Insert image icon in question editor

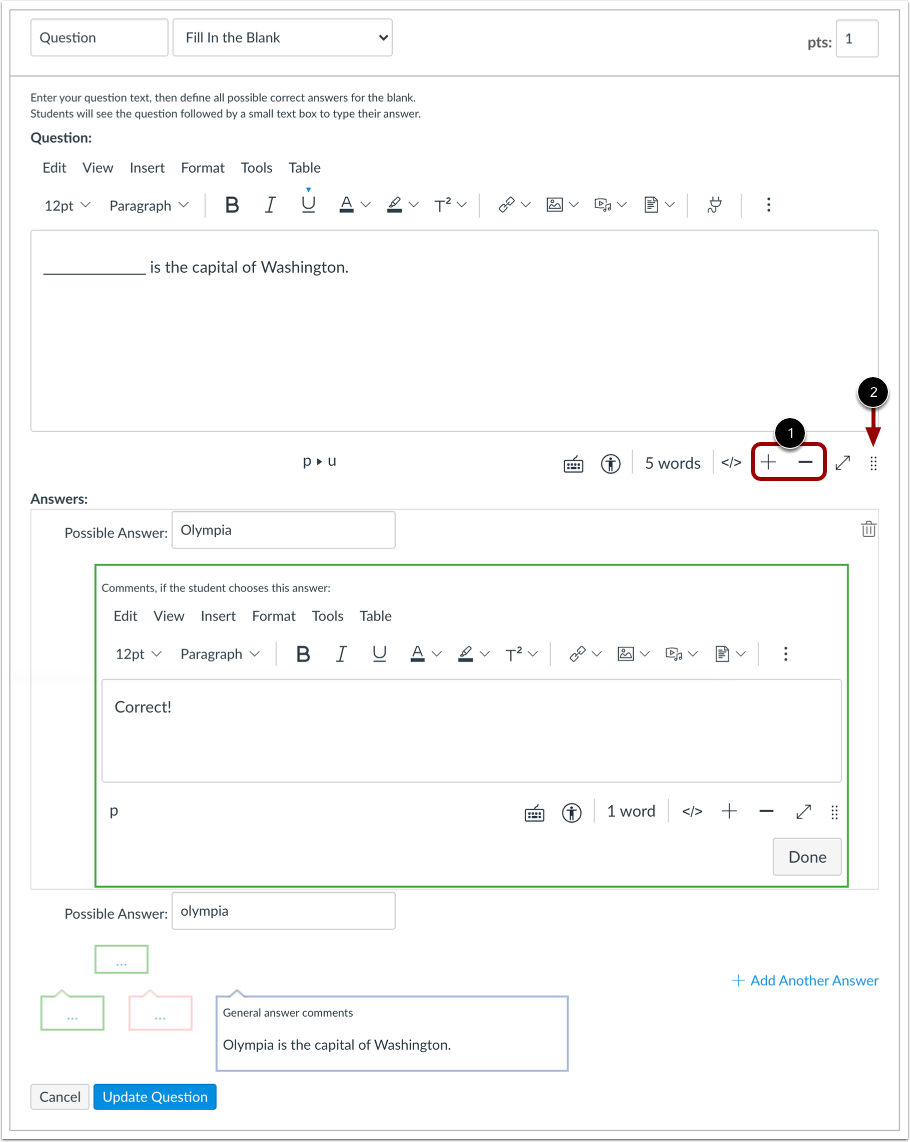pos(554,205)
